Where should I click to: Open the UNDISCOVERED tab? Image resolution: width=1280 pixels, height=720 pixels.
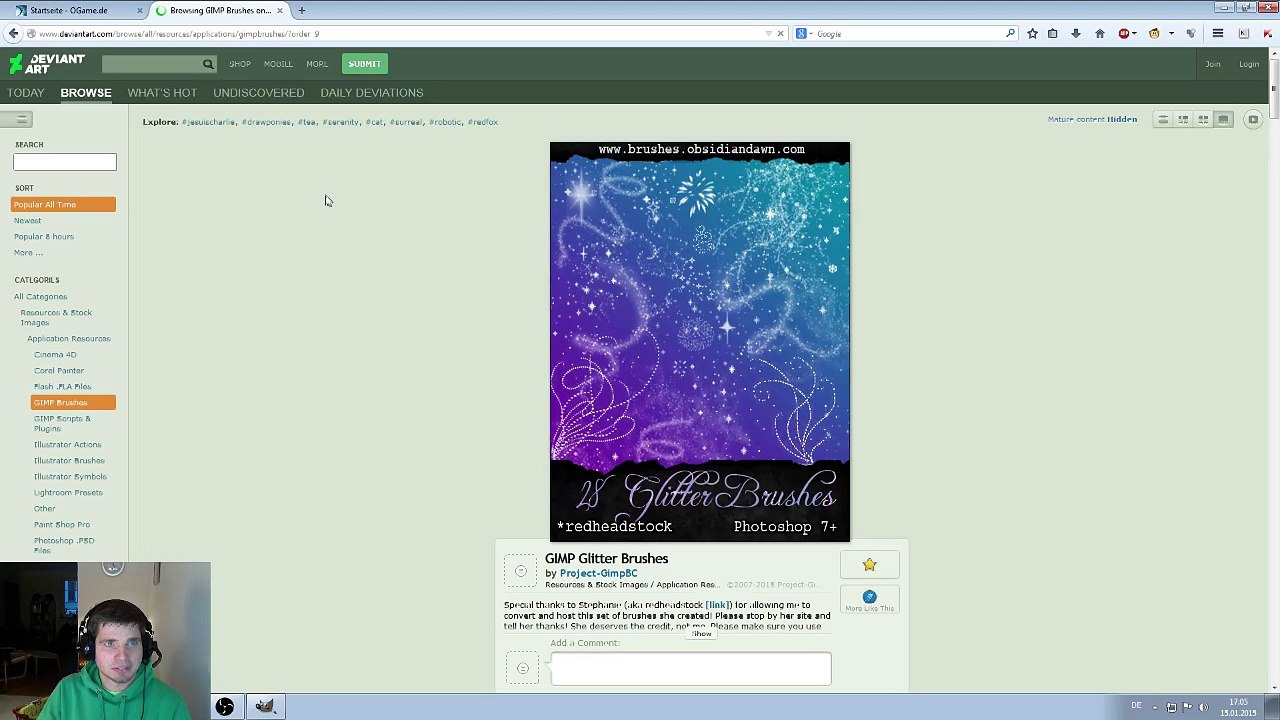(x=258, y=93)
